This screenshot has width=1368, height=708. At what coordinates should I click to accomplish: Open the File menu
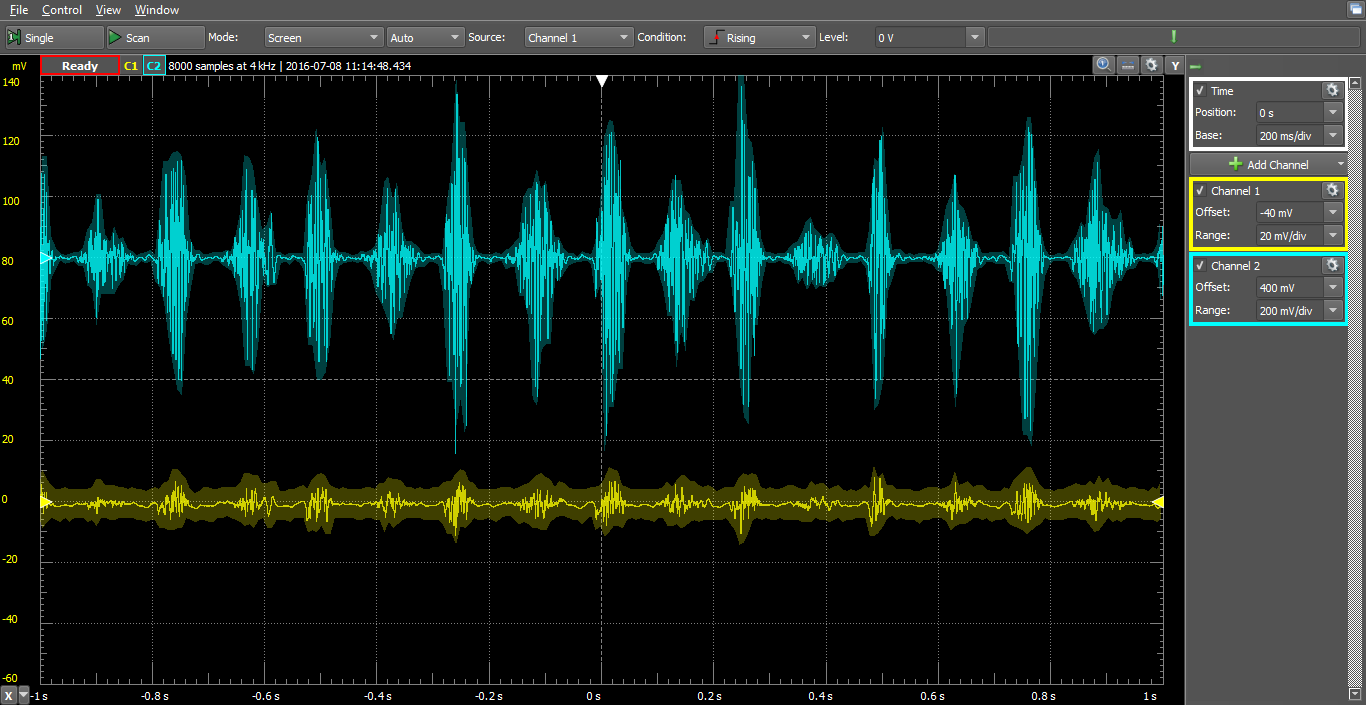click(x=18, y=10)
